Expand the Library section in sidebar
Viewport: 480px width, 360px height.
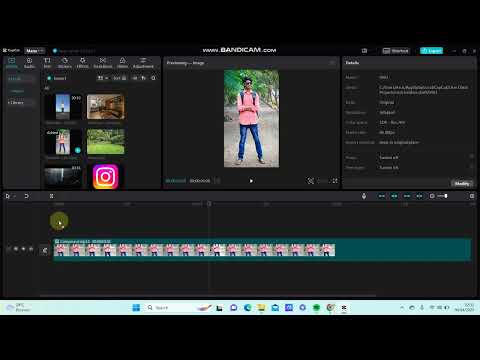coord(21,102)
